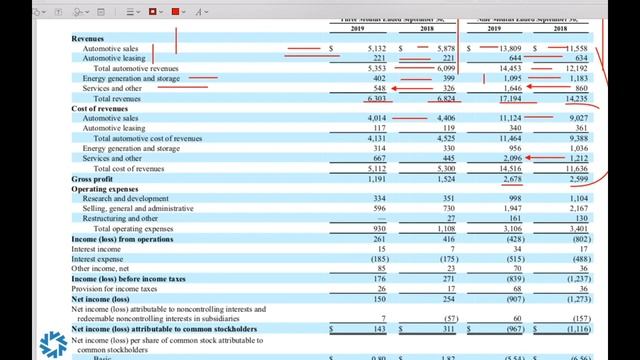Click the cost value 4,014
This screenshot has height=360, width=640.
pyautogui.click(x=376, y=118)
